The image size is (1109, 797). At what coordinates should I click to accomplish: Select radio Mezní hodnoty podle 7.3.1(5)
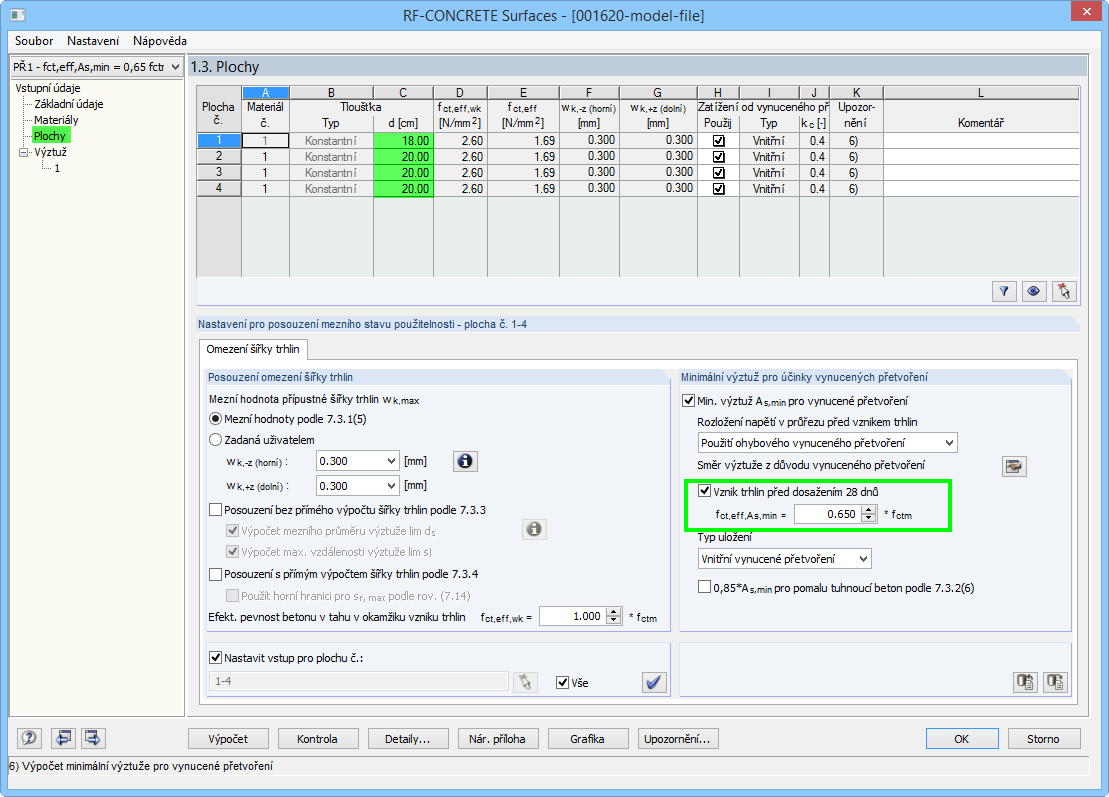pos(216,419)
